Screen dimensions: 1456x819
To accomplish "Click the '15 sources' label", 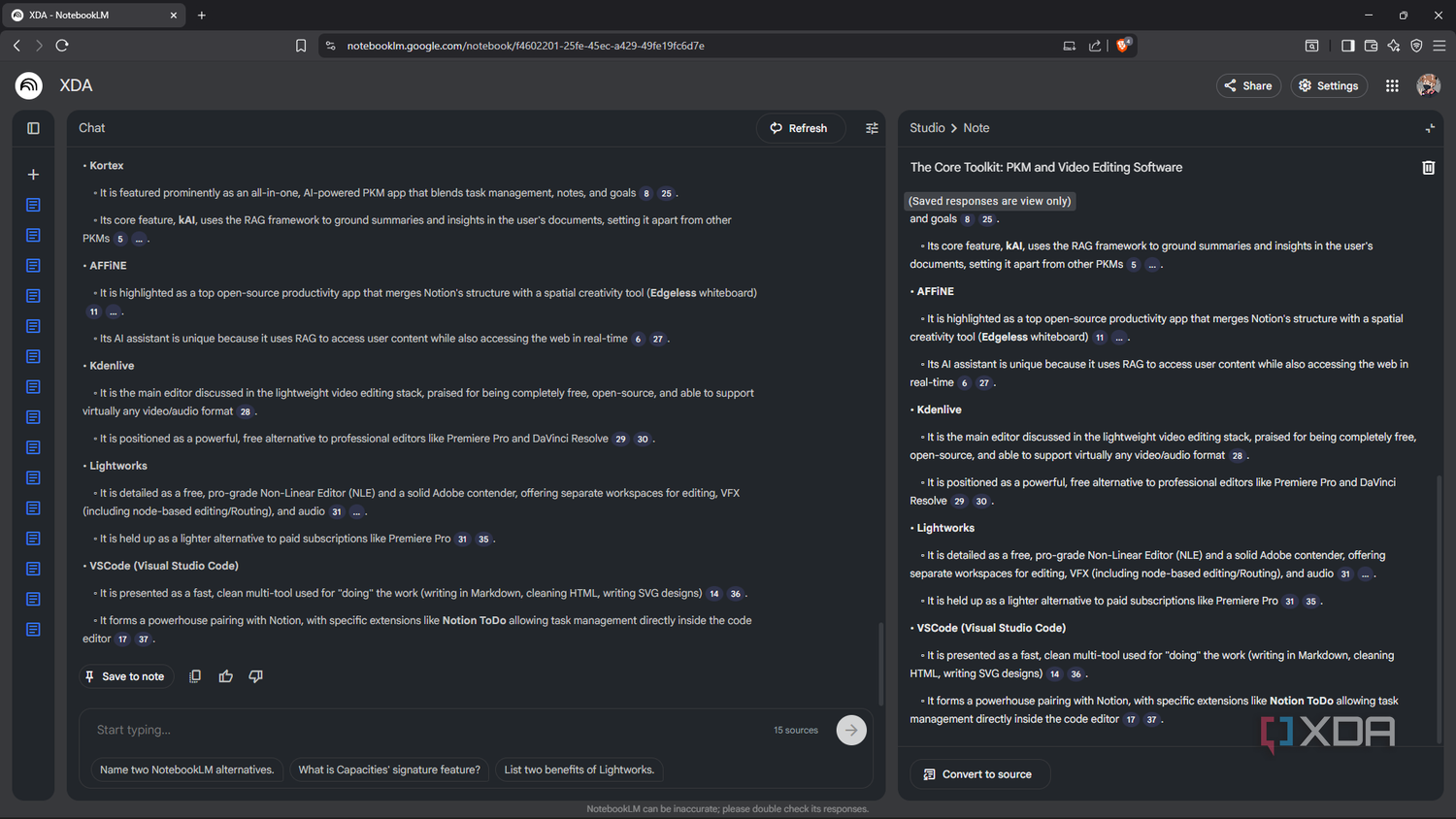I will click(x=796, y=730).
